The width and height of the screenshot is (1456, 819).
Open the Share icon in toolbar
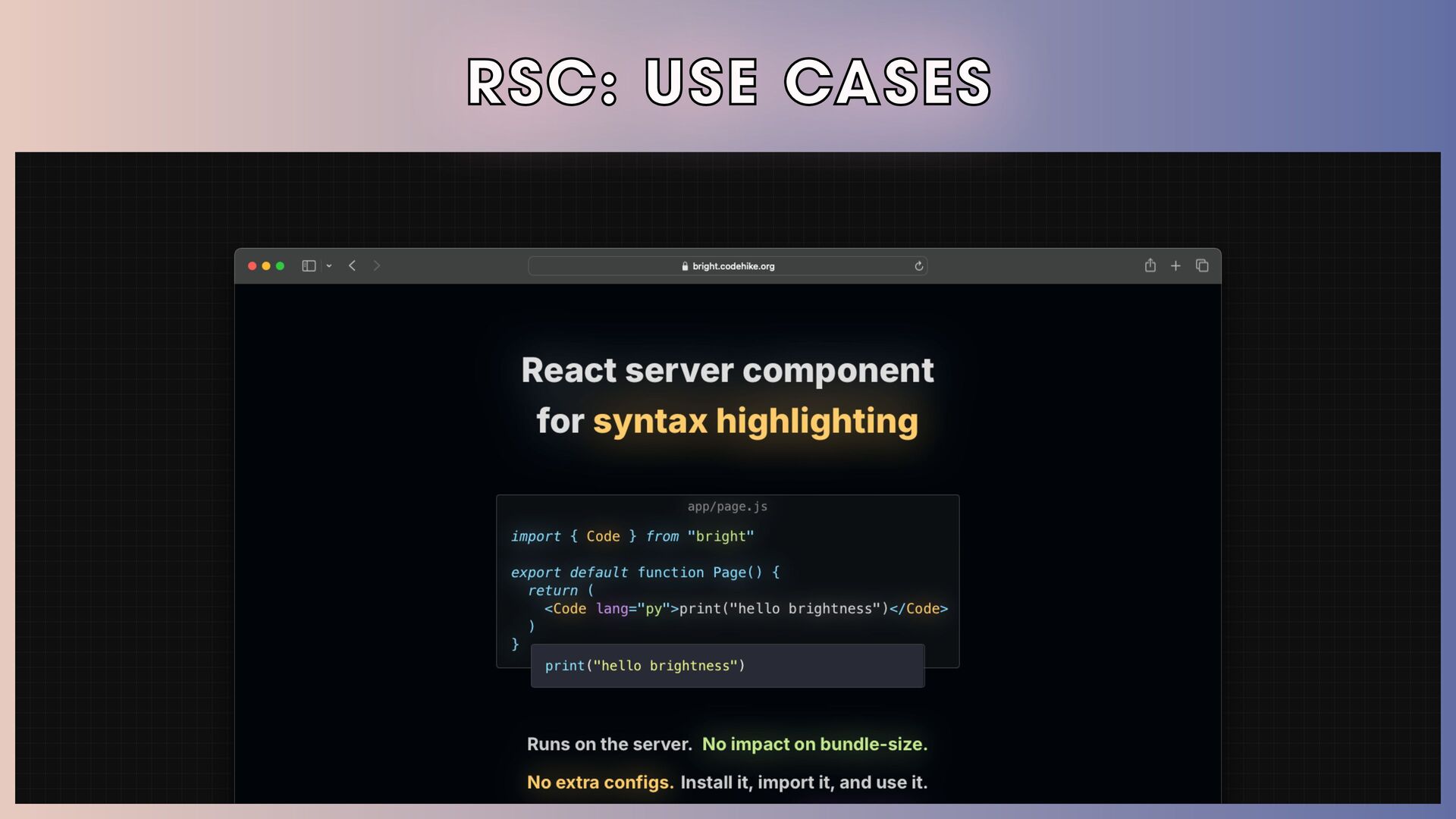(1150, 265)
